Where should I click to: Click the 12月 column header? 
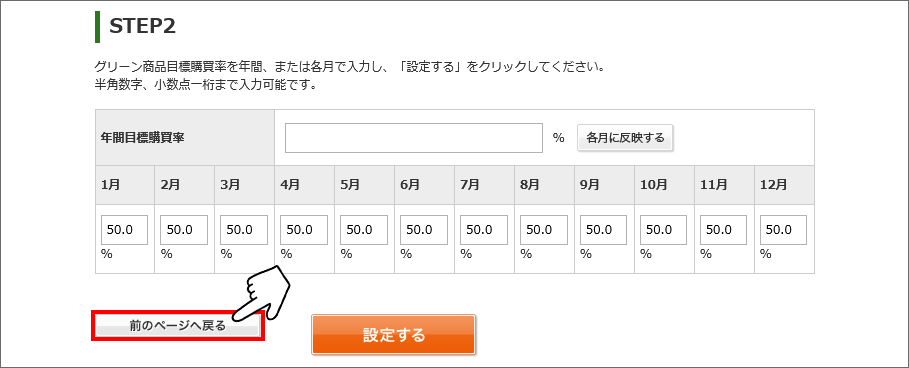784,185
